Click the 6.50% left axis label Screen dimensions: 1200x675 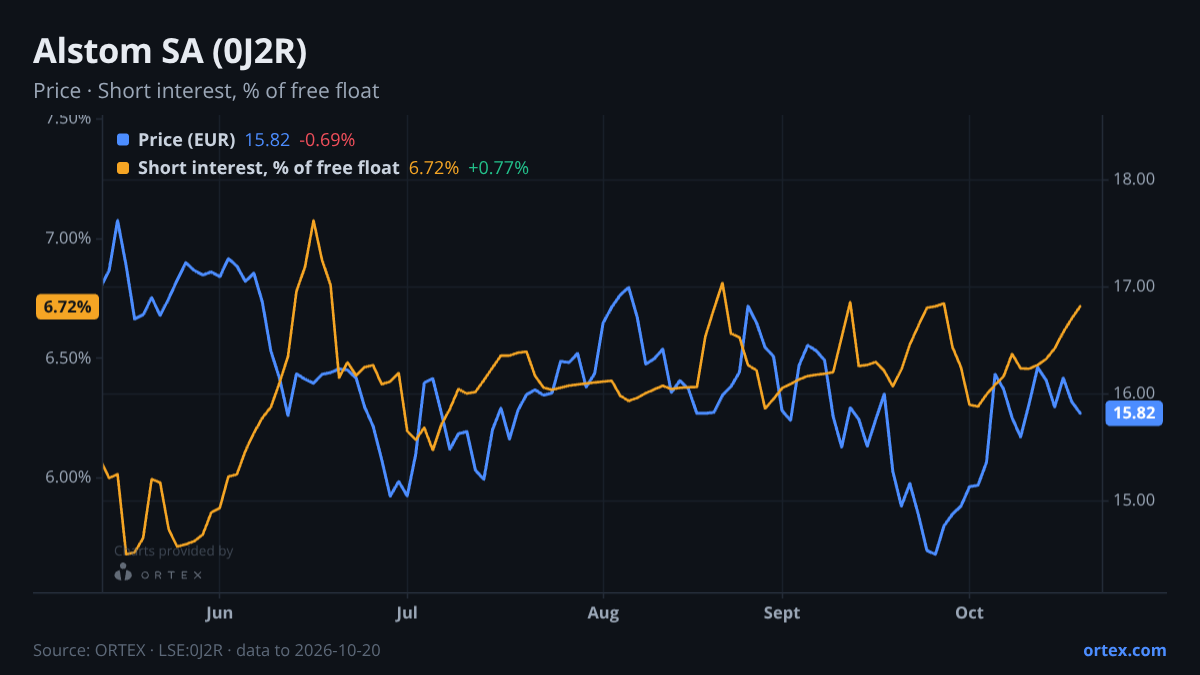pyautogui.click(x=68, y=358)
